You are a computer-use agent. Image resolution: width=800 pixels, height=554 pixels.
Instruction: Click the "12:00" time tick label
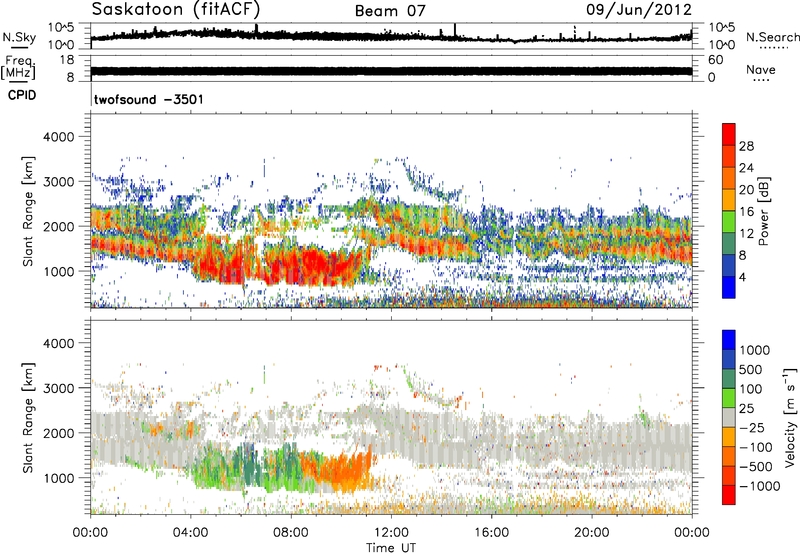[x=391, y=533]
